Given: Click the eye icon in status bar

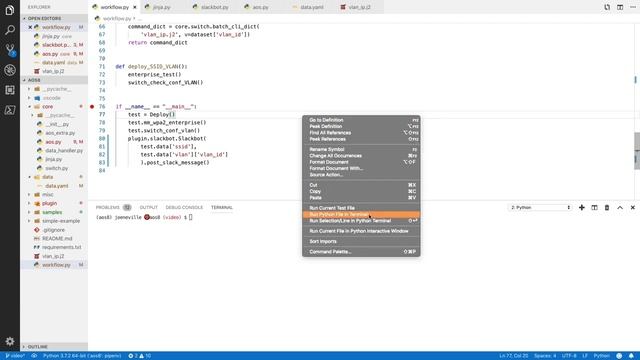Looking at the screenshot, I should pyautogui.click(x=34, y=356).
